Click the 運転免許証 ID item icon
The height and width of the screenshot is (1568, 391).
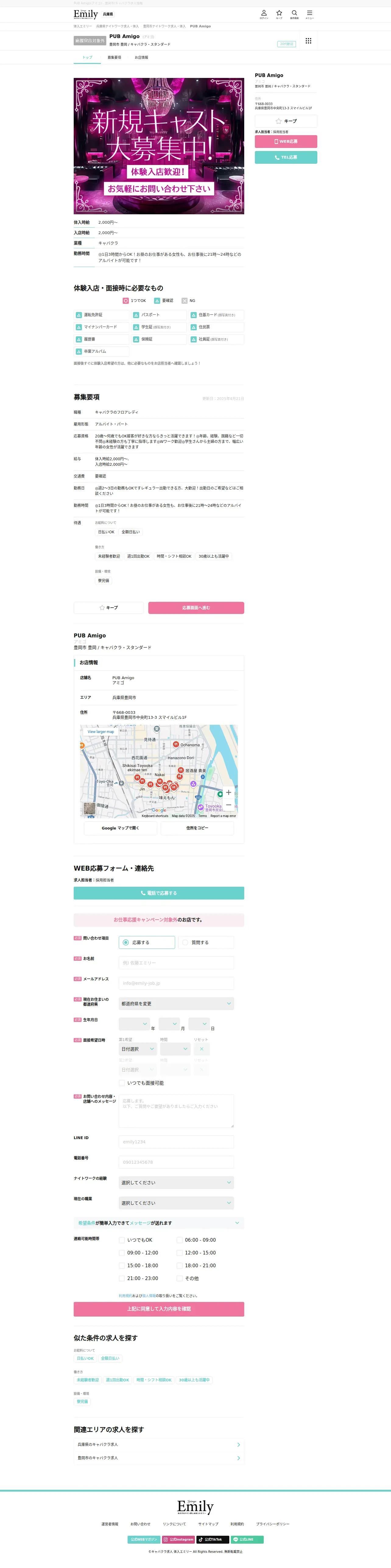click(79, 315)
